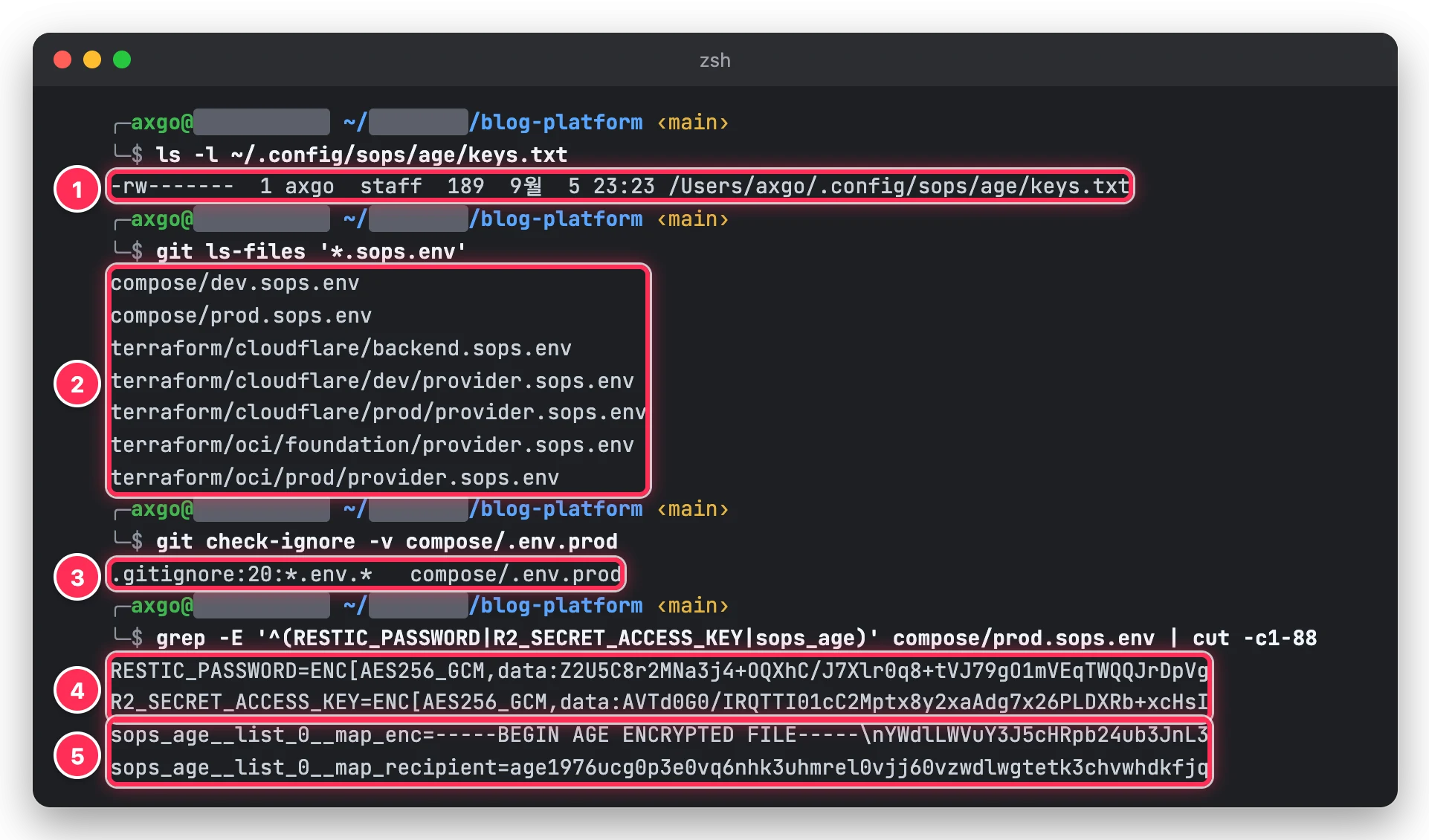Click the RESTIC_PASSWORD=ENC output line
The image size is (1429, 840).
[x=659, y=671]
